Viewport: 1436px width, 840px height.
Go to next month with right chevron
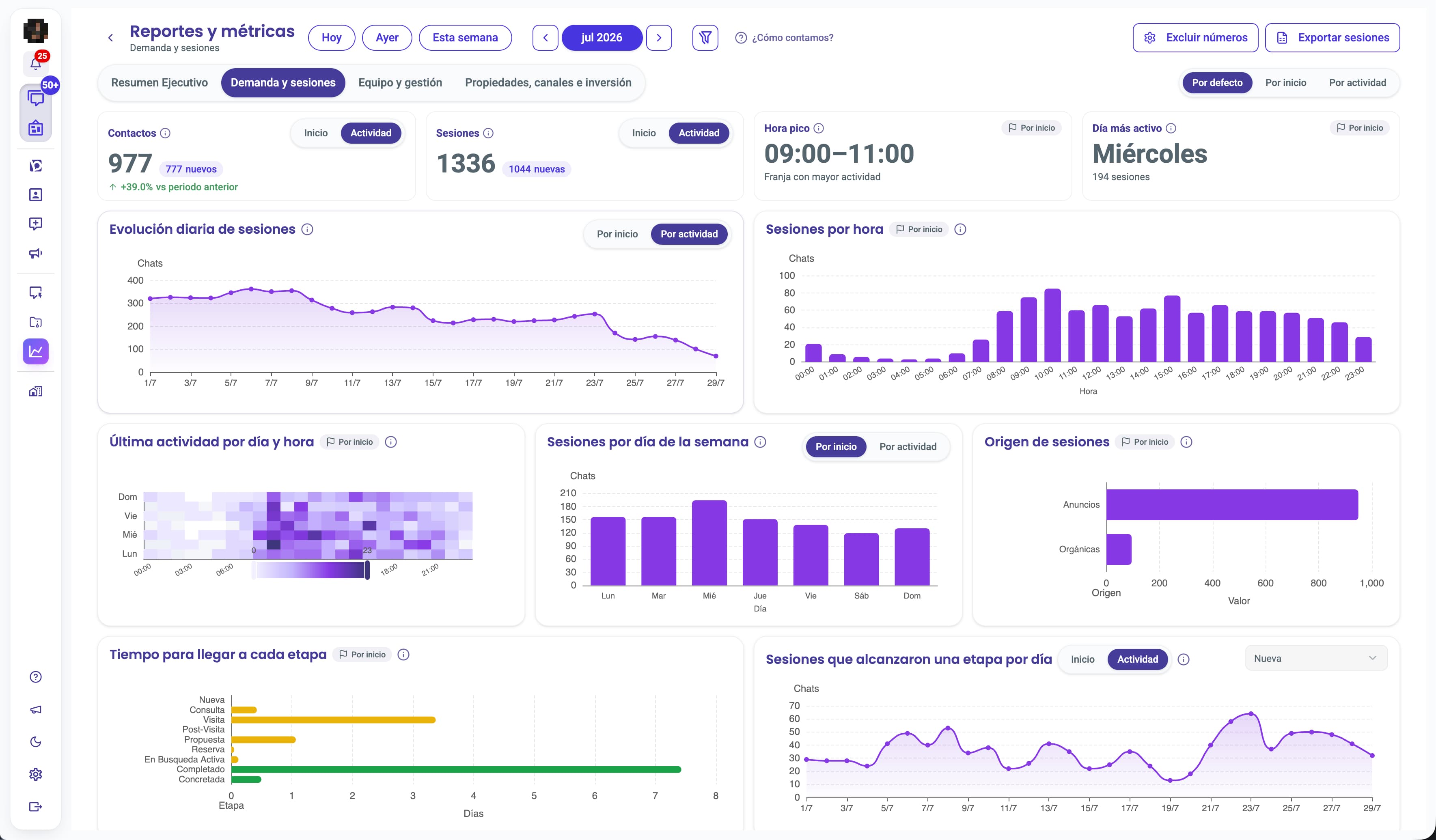click(659, 38)
